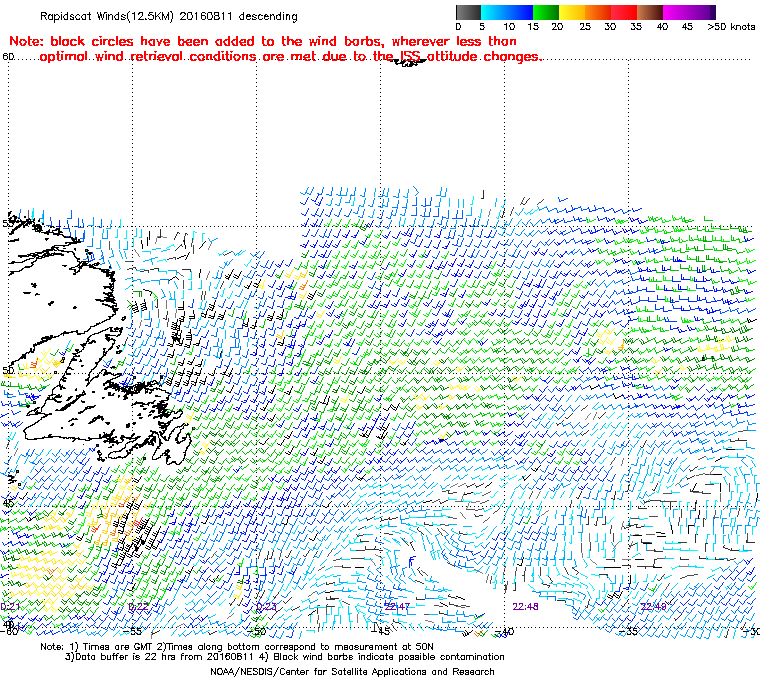This screenshot has width=760, height=688.
Task: Click the purple timestamp '0:21'
Action: (x=10, y=607)
